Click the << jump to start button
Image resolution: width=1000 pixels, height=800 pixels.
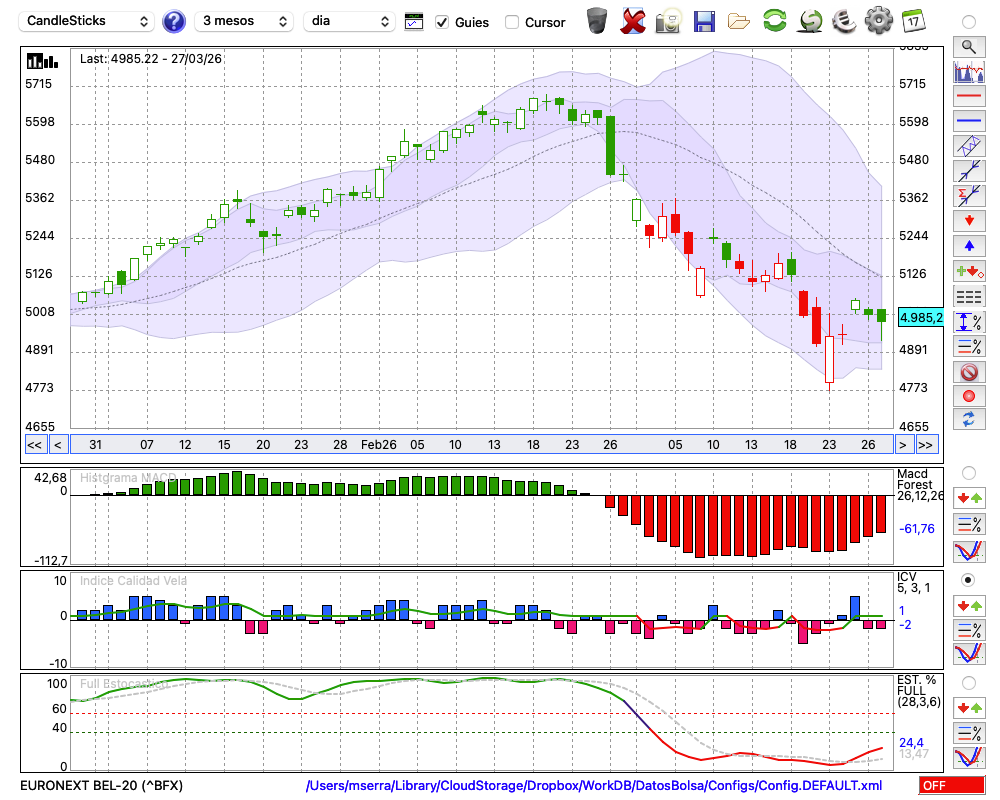(x=34, y=445)
